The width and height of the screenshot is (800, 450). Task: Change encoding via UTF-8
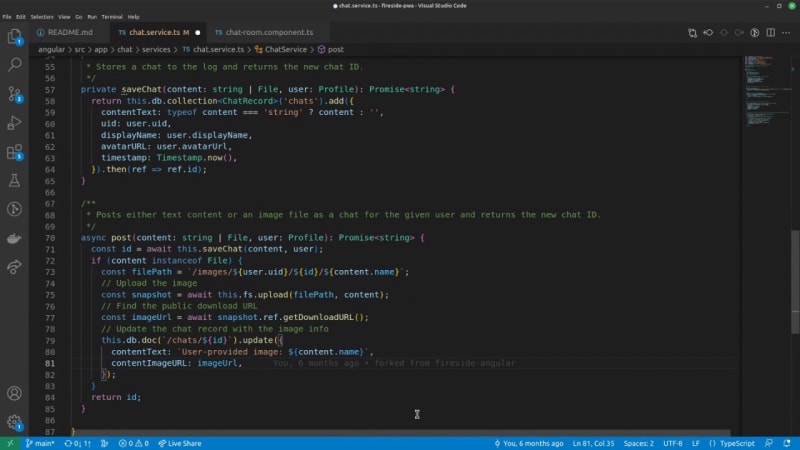672,443
